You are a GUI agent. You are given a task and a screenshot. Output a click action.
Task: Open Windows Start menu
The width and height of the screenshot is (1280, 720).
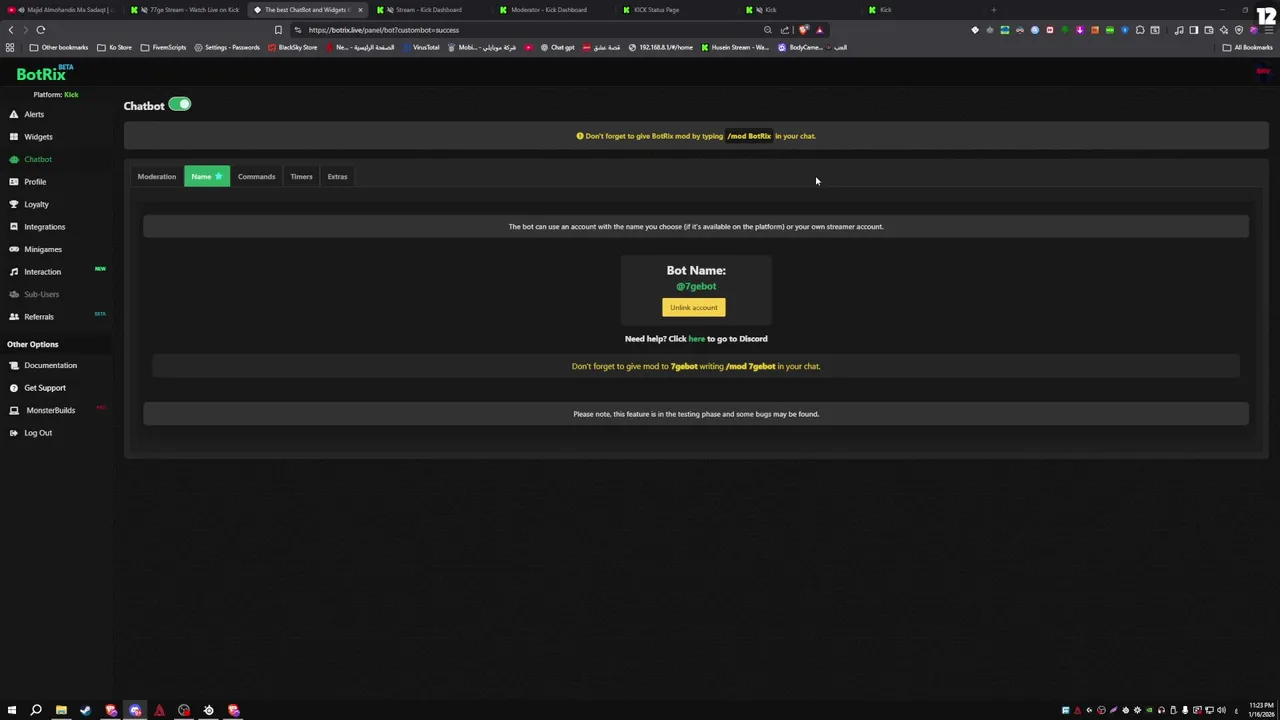click(12, 710)
